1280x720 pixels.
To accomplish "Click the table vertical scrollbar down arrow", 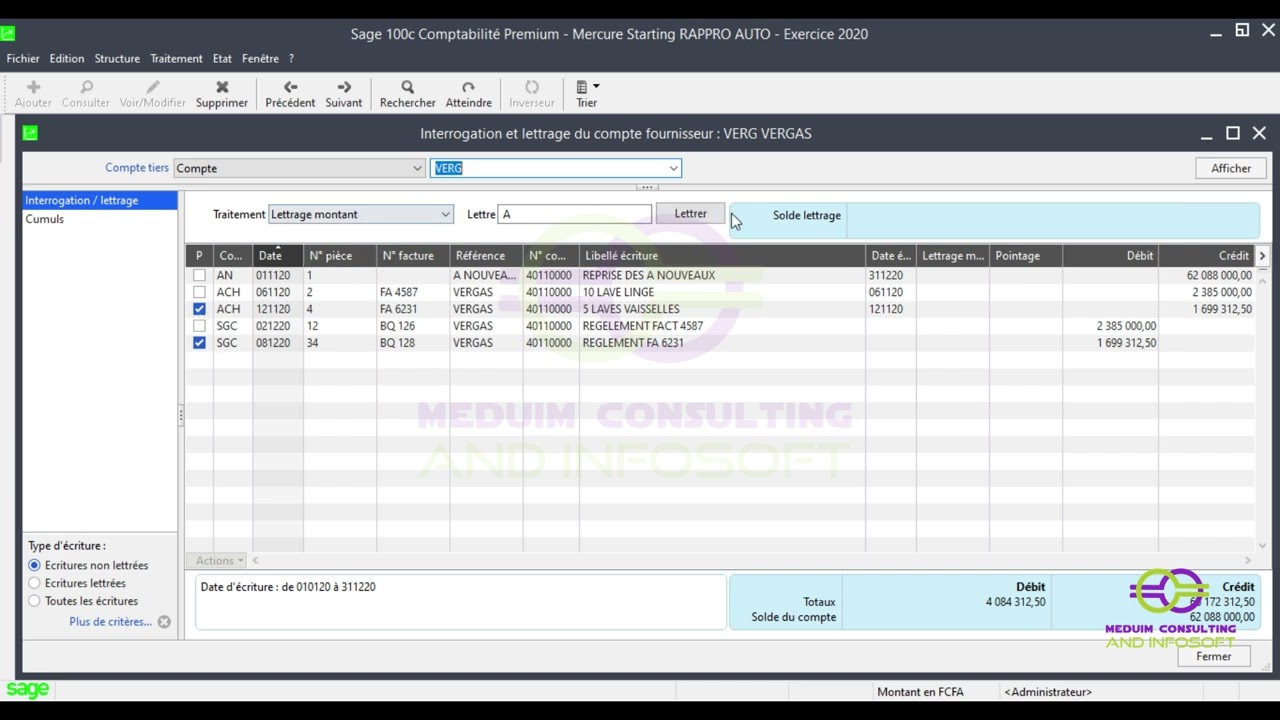I will [x=1262, y=545].
